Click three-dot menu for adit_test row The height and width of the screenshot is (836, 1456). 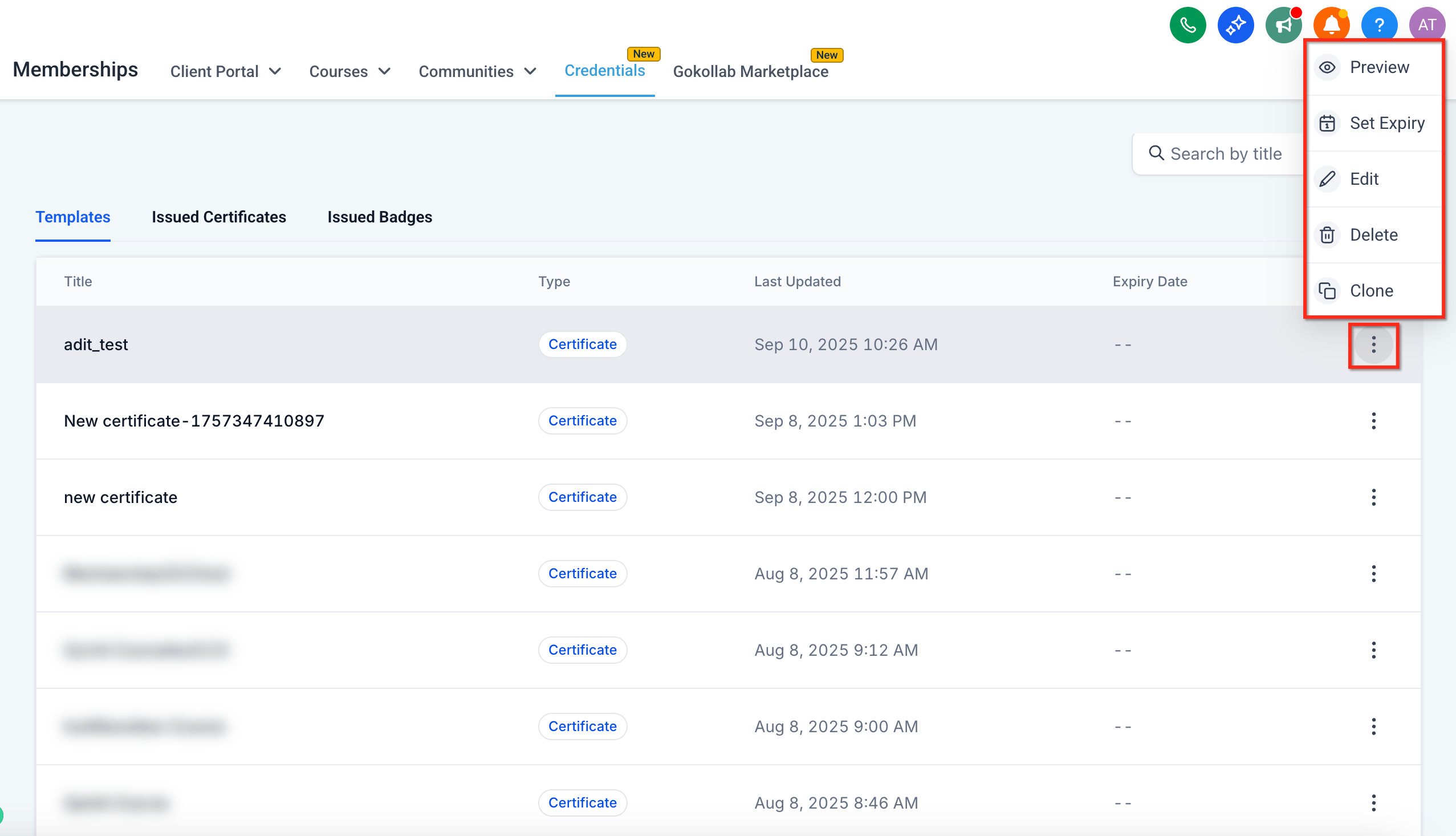pyautogui.click(x=1373, y=344)
